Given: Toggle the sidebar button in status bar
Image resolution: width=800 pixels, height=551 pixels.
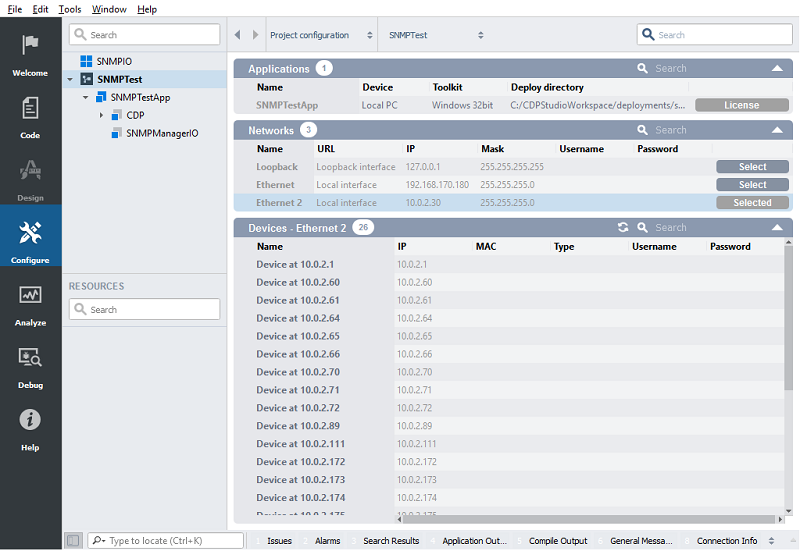Looking at the screenshot, I should [x=73, y=541].
